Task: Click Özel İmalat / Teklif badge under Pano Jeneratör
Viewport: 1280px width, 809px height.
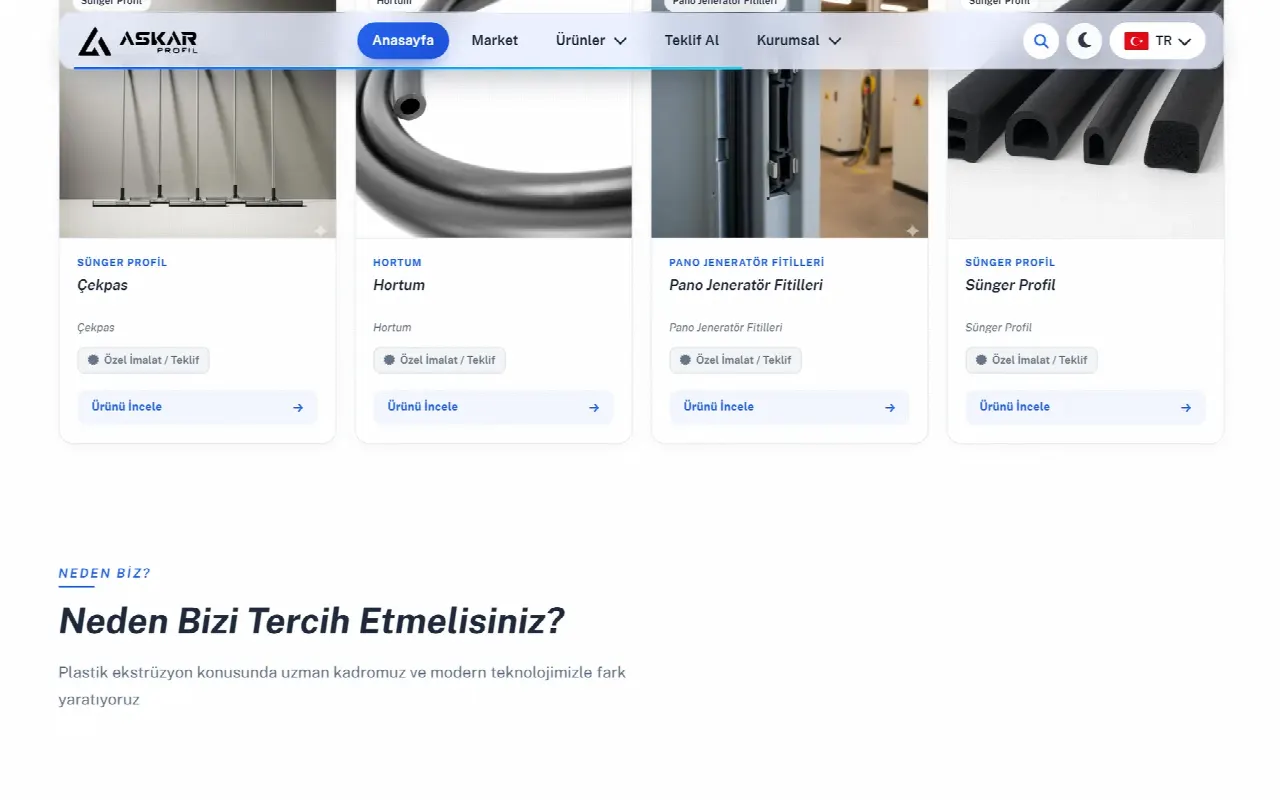Action: pos(735,360)
